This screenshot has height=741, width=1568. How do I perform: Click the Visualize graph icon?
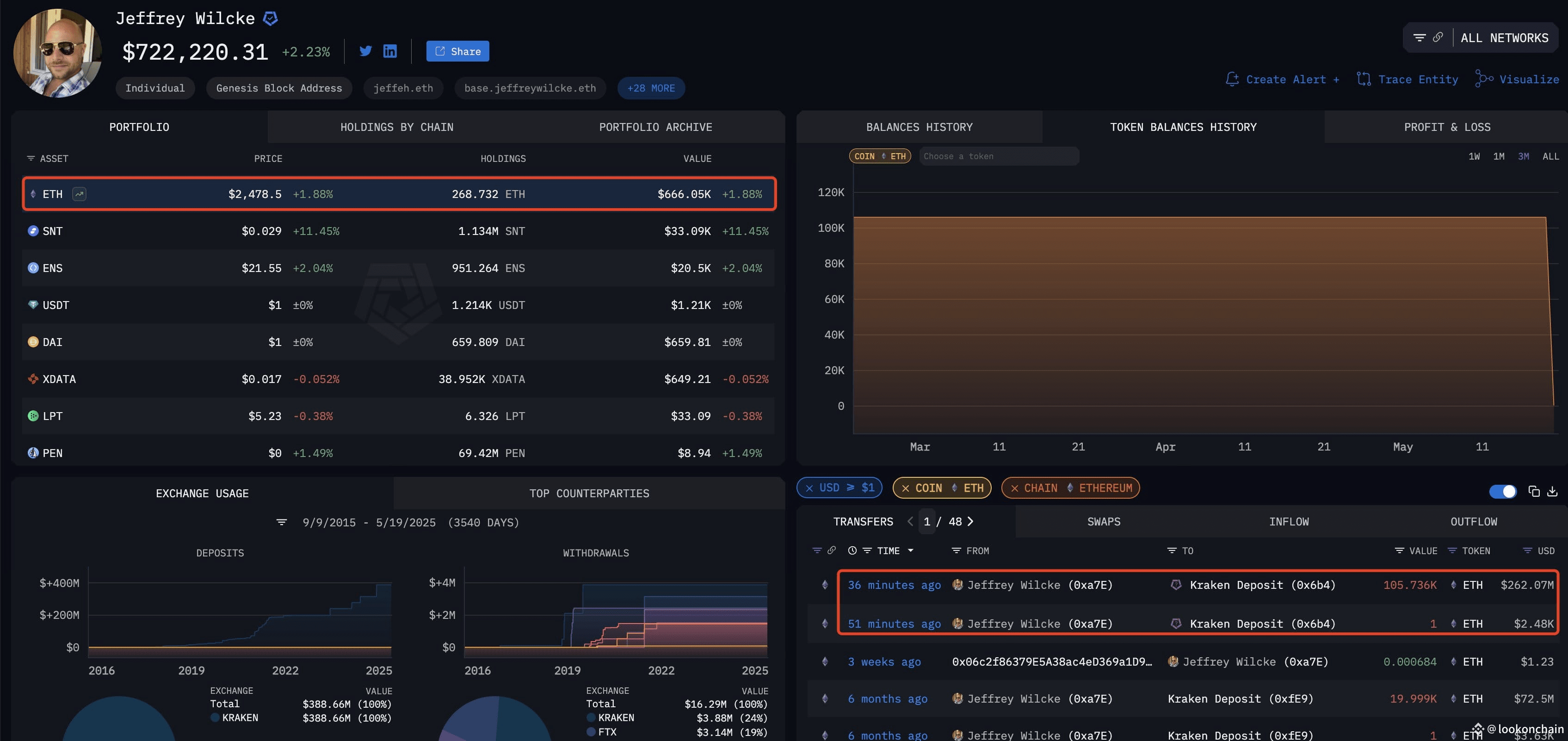tap(1483, 79)
